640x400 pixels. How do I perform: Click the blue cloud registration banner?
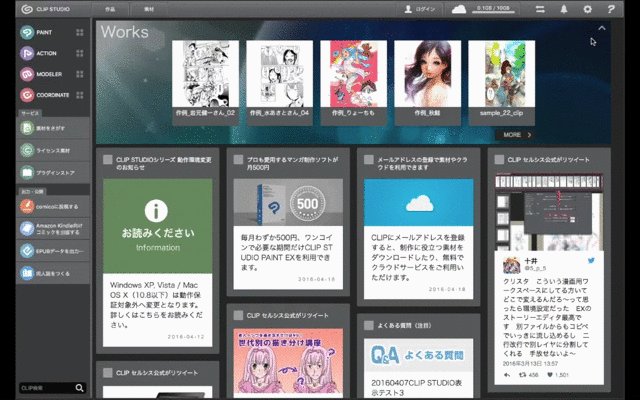[419, 202]
